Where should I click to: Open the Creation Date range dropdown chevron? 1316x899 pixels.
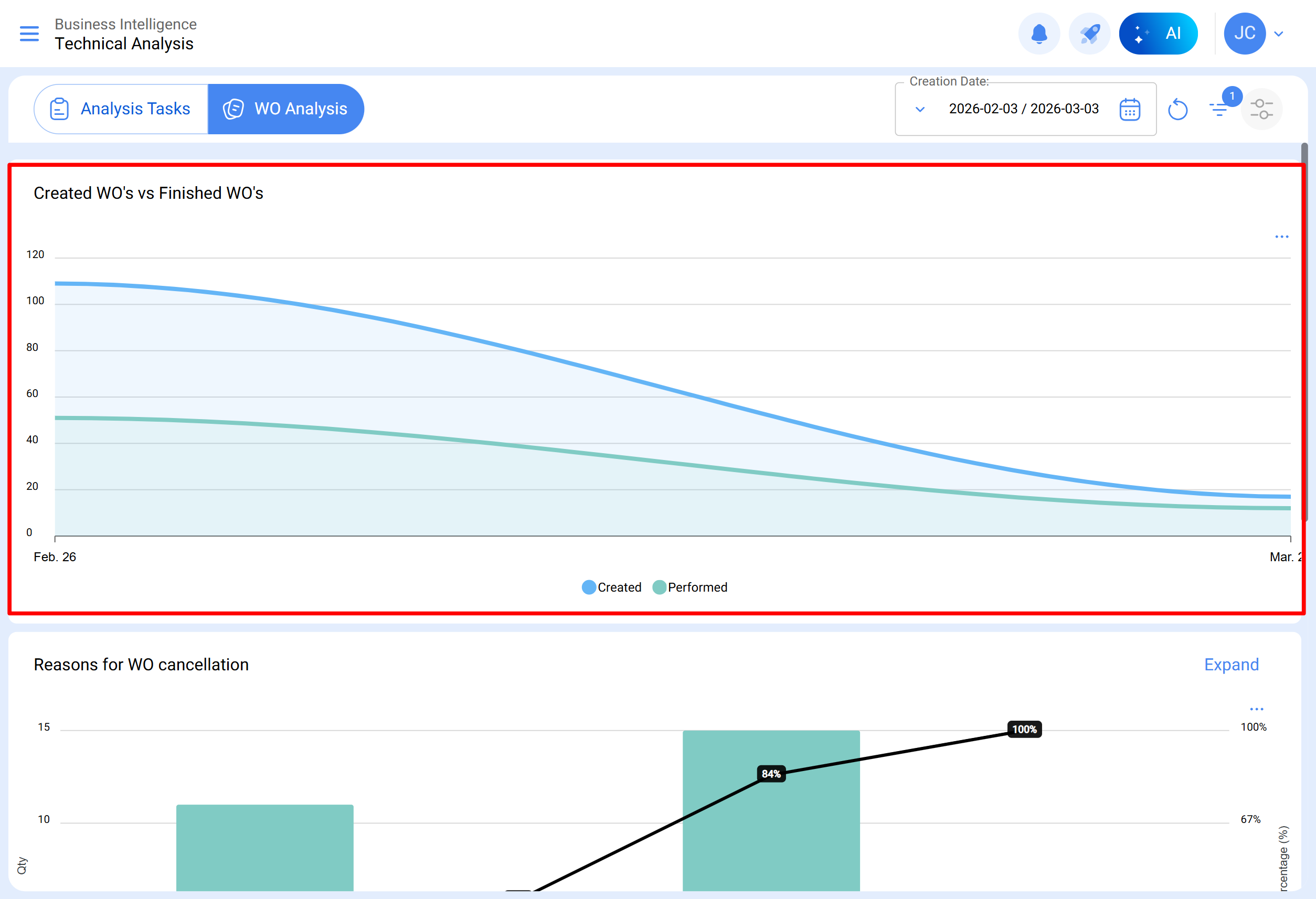point(920,109)
